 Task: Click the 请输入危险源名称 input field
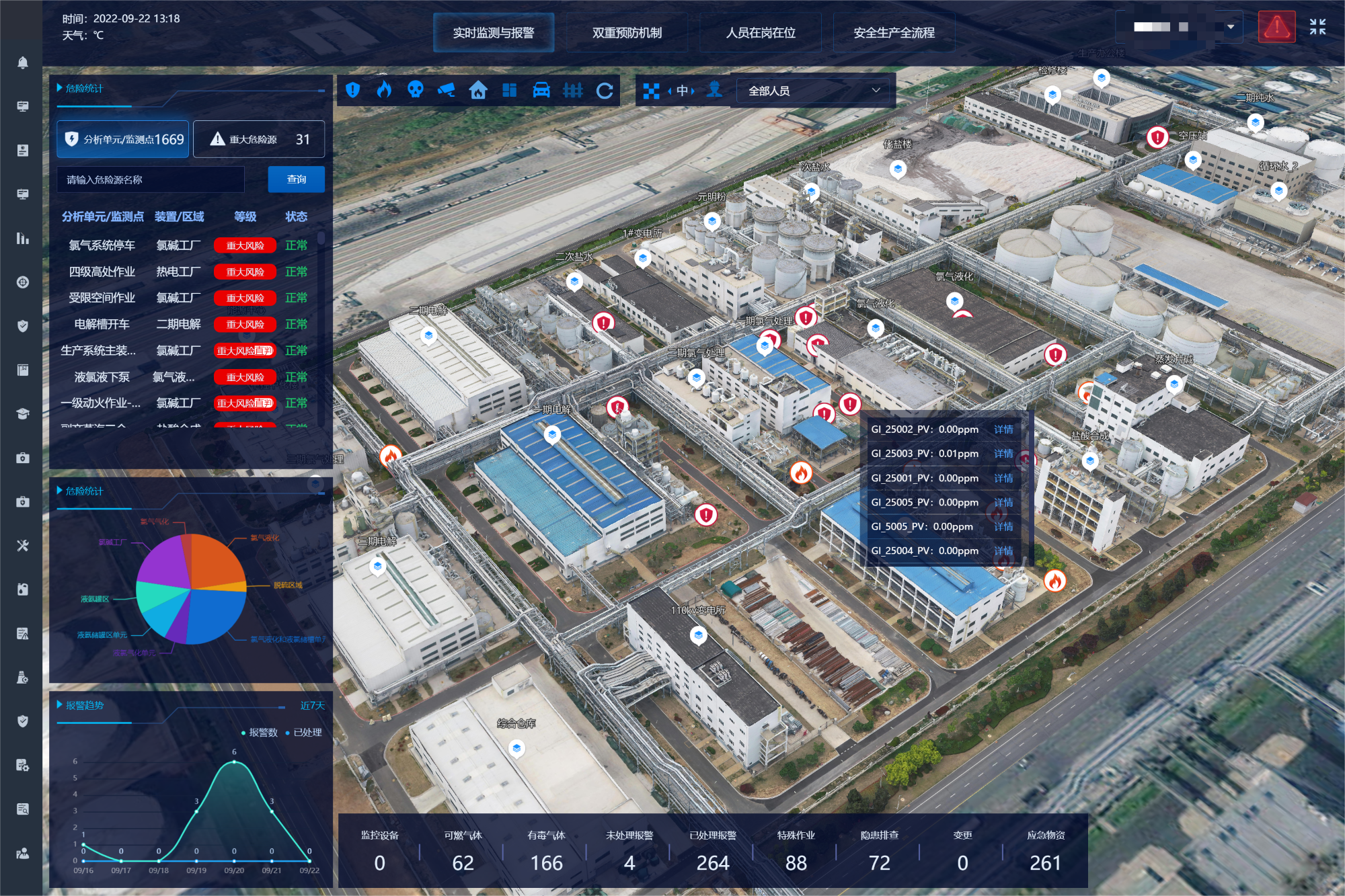click(151, 179)
